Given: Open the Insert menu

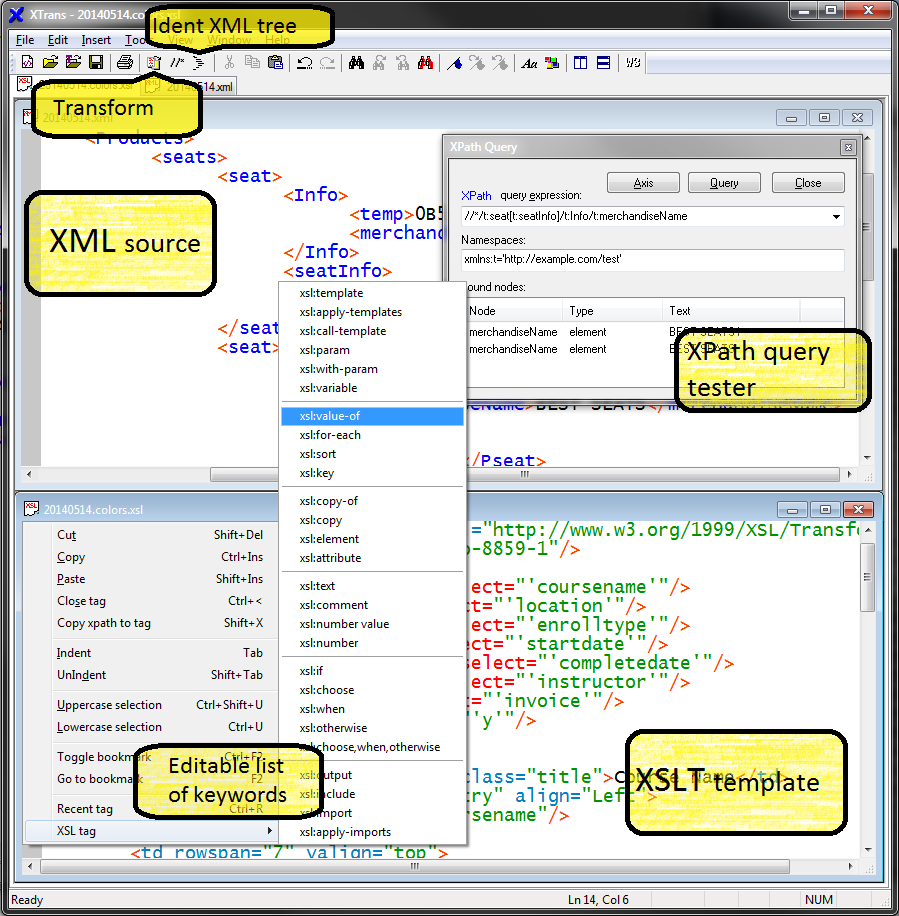Looking at the screenshot, I should click(x=96, y=40).
